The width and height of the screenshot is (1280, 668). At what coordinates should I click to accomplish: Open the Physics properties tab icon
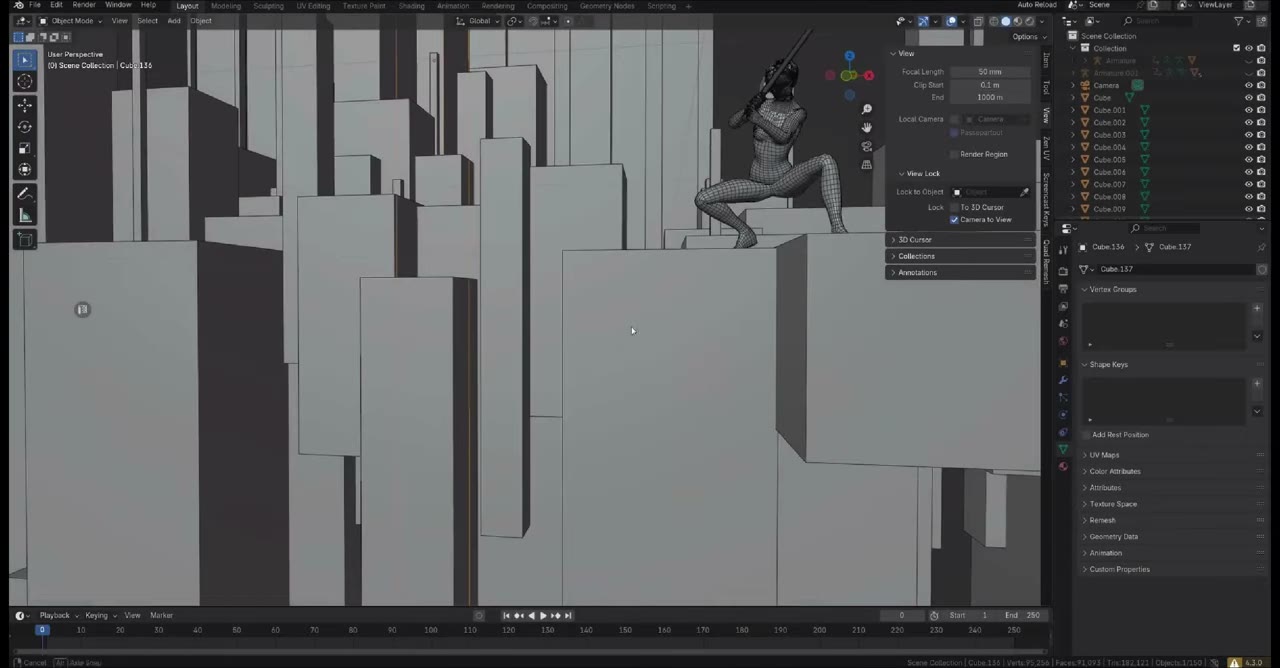(1063, 415)
